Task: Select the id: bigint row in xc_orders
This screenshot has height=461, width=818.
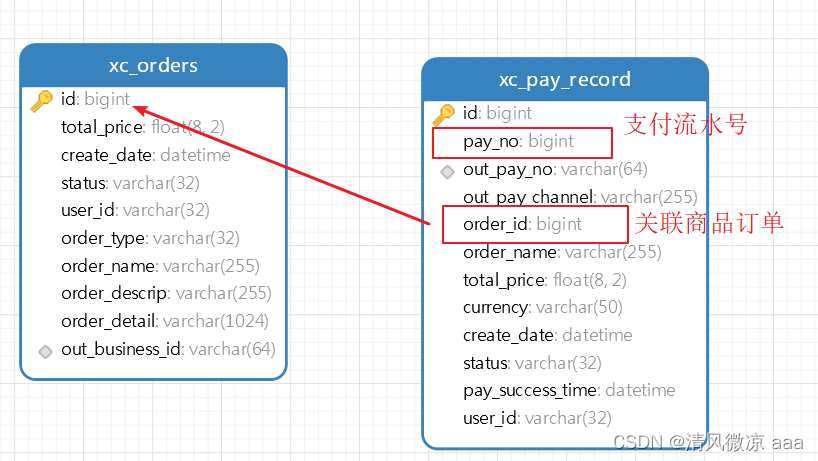Action: pos(95,99)
